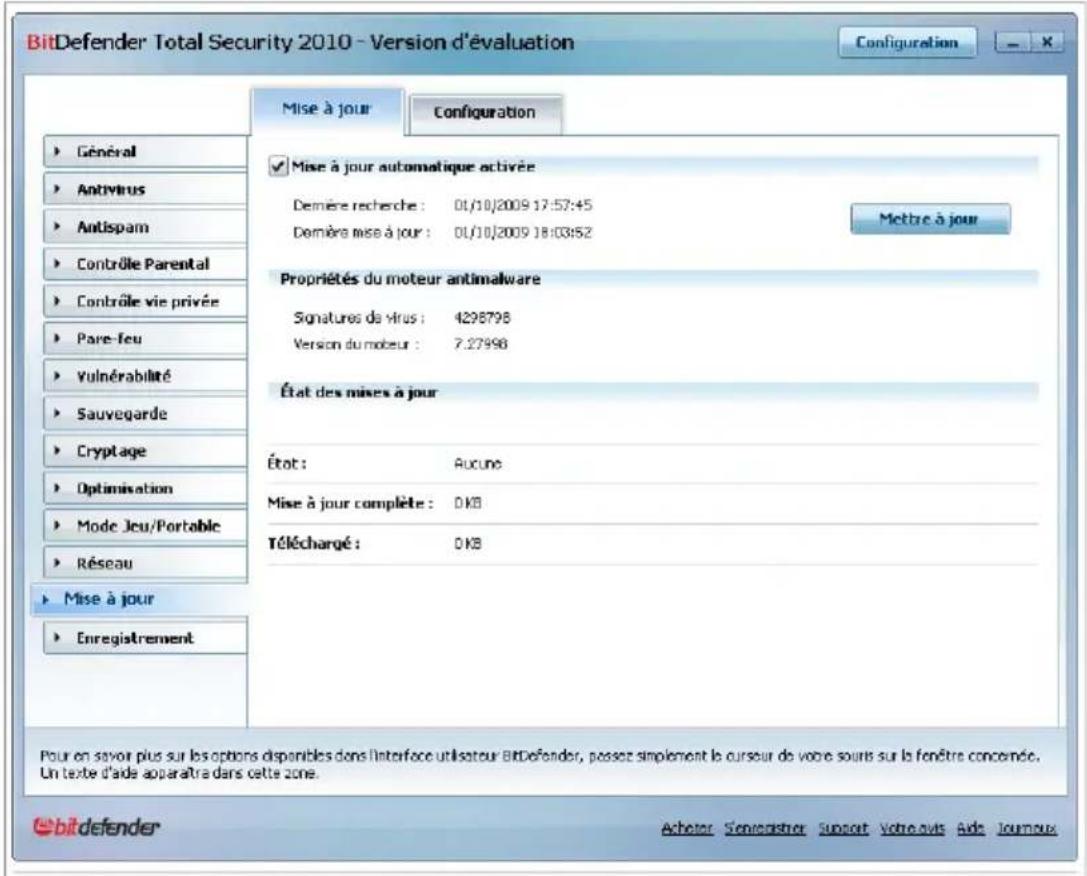The height and width of the screenshot is (876, 1087).
Task: Toggle the automatic update checkbox
Action: coord(277,167)
